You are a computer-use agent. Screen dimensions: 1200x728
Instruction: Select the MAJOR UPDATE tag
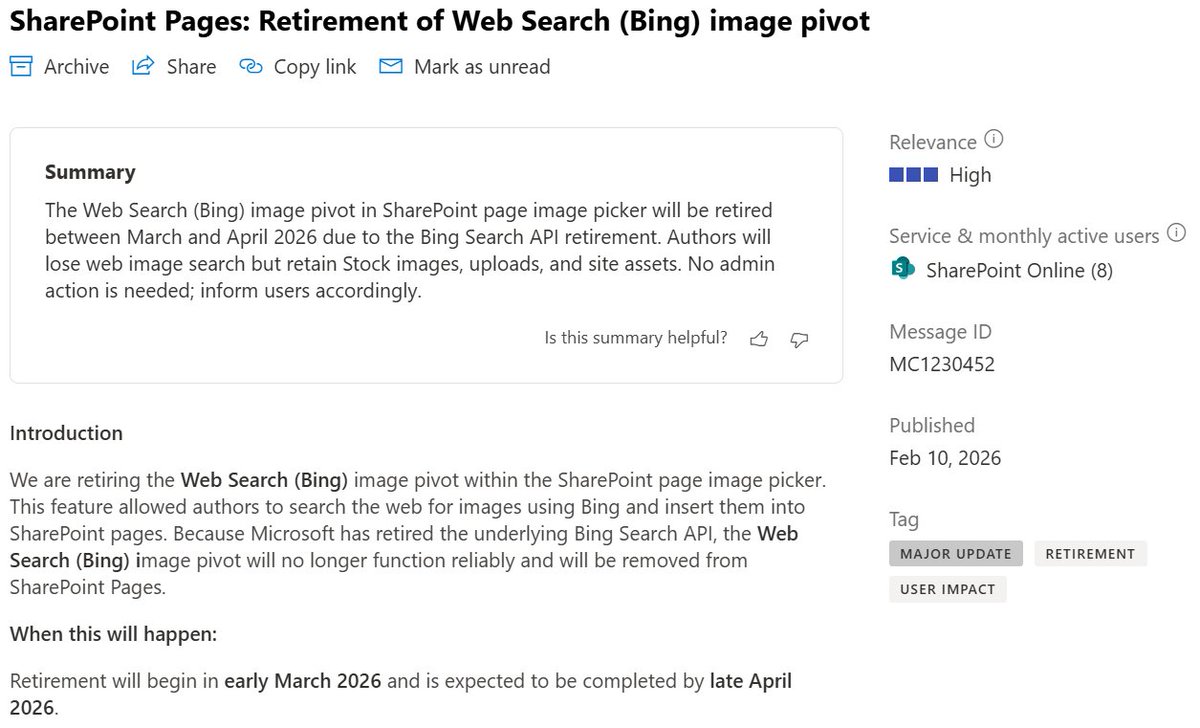pyautogui.click(x=955, y=553)
